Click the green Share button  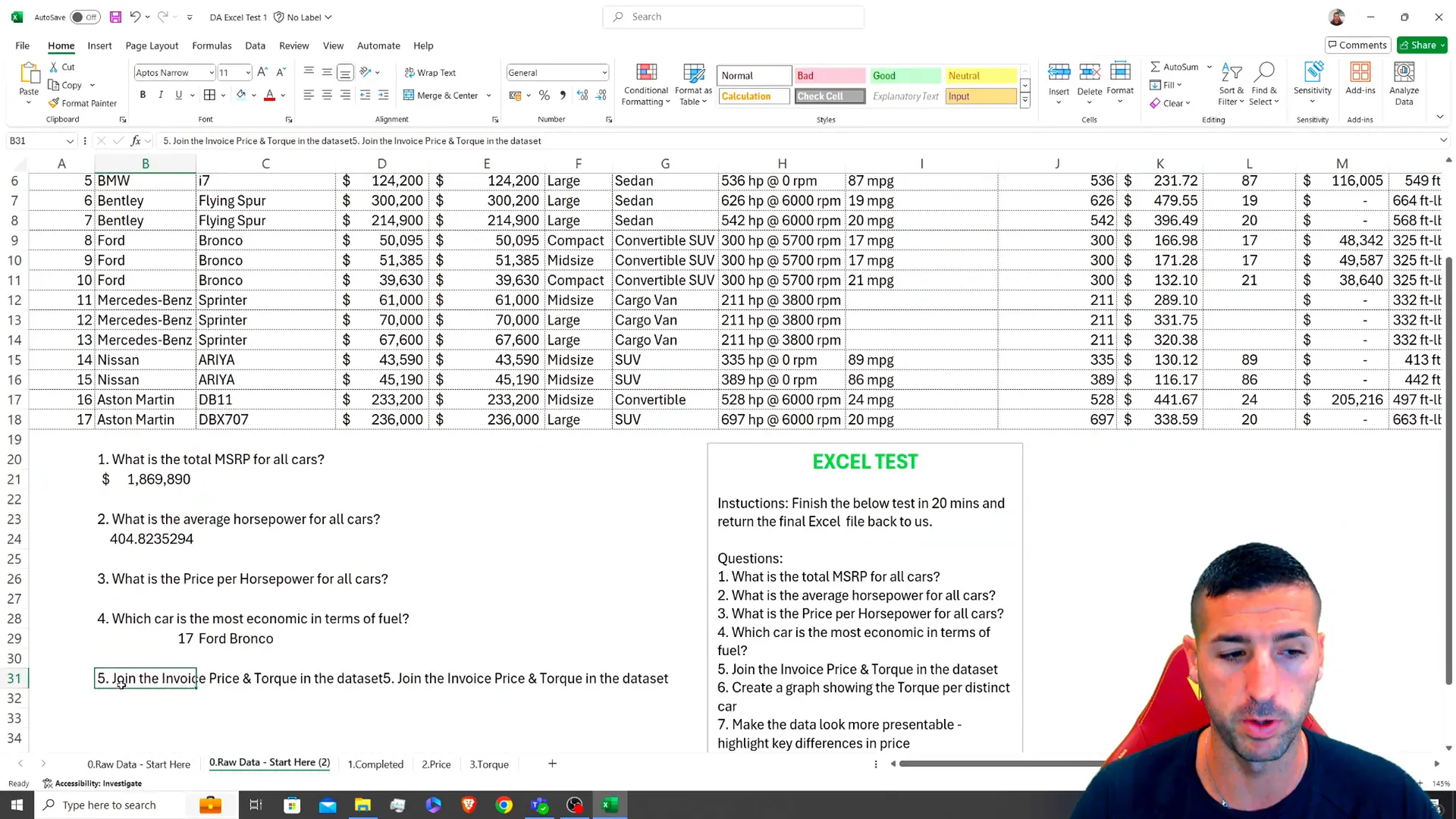(1422, 45)
